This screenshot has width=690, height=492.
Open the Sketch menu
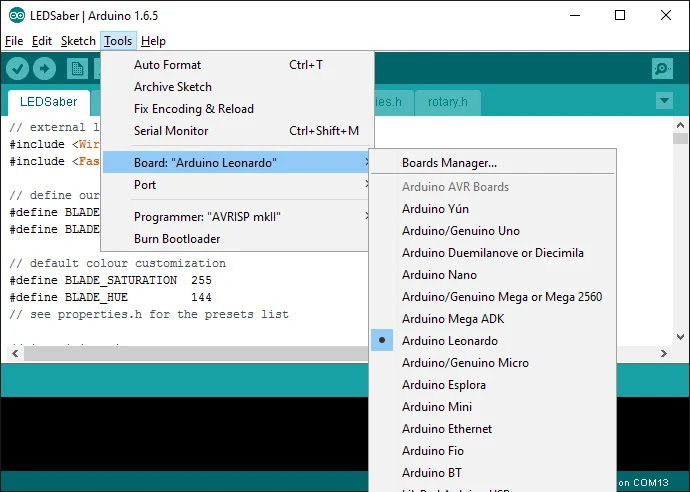click(78, 41)
